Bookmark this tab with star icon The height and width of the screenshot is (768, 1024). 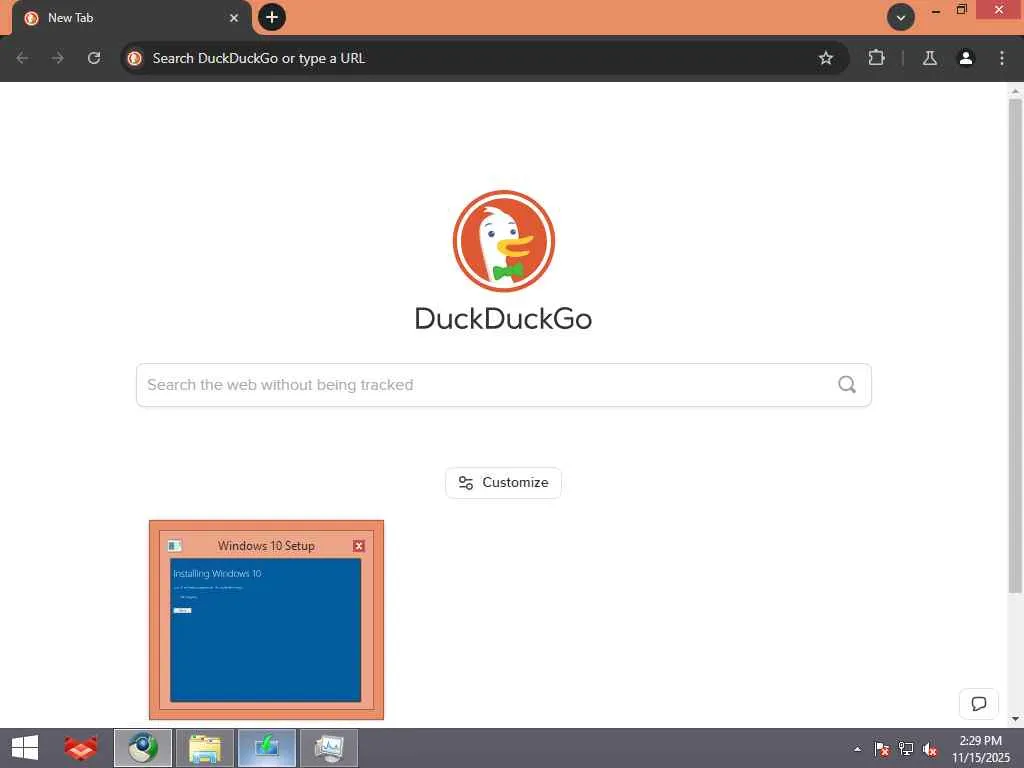(x=825, y=58)
